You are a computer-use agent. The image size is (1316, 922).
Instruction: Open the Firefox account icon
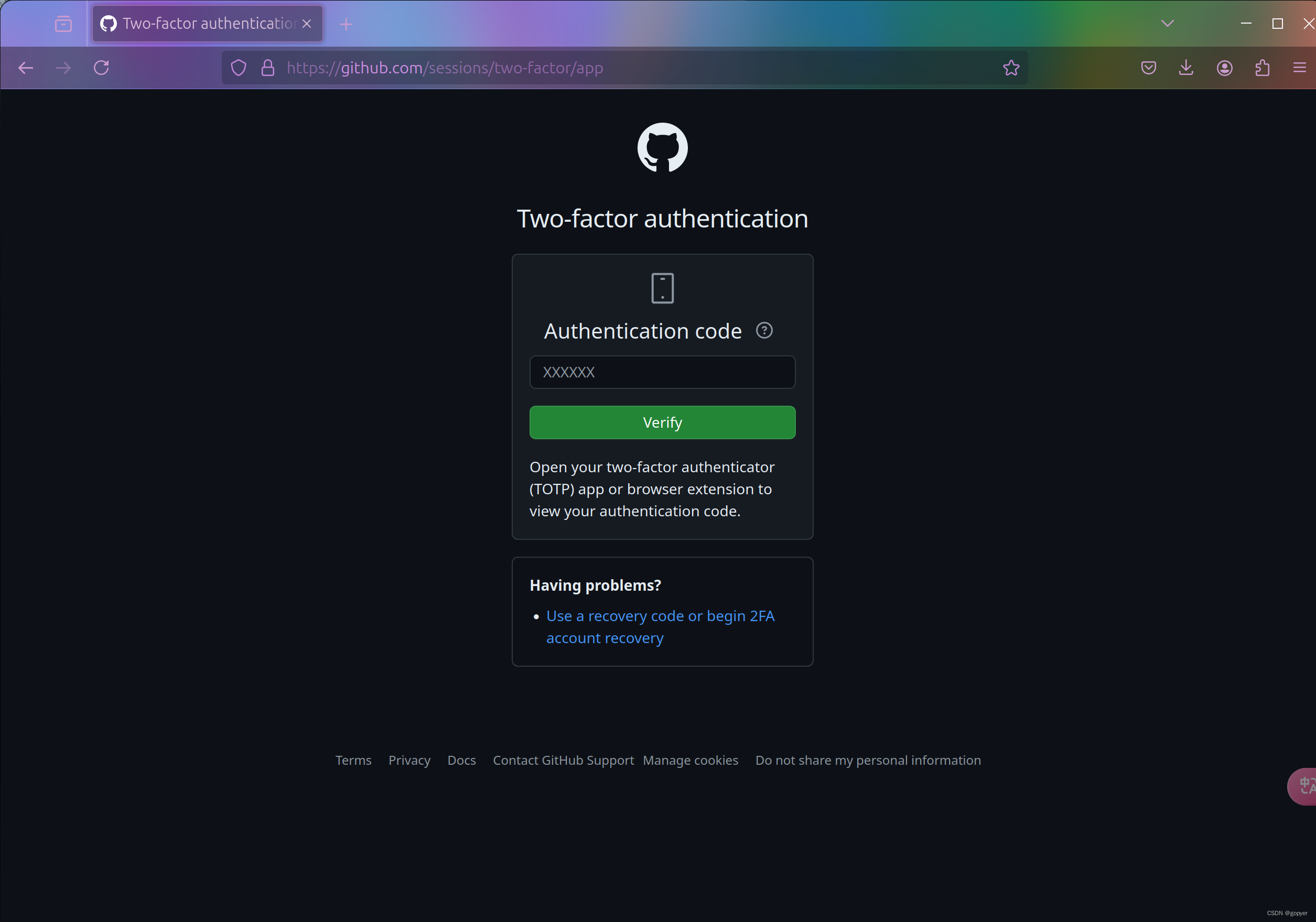(1224, 68)
